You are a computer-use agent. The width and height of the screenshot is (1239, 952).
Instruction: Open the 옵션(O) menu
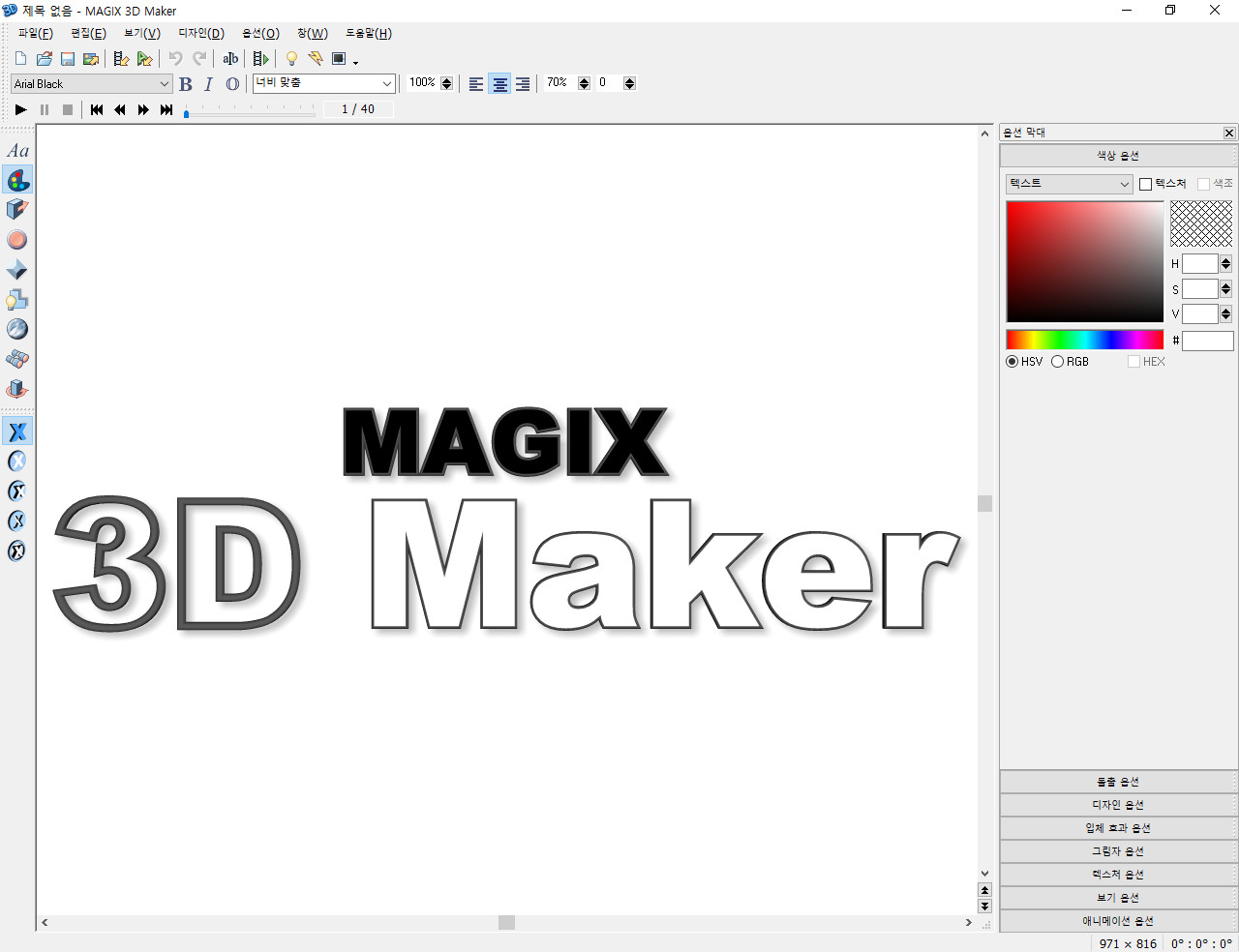tap(260, 34)
